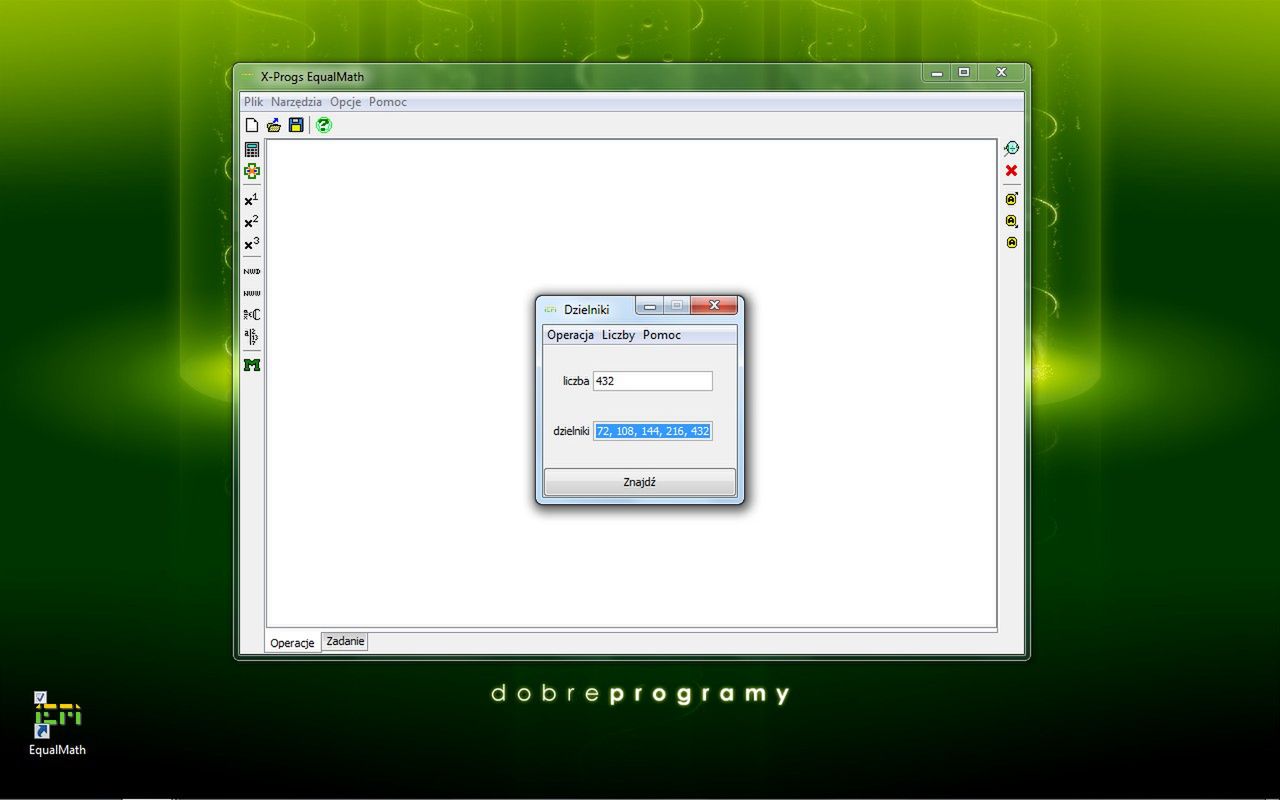This screenshot has width=1280, height=800.
Task: Reset font size with the plain A icon
Action: click(x=1011, y=243)
